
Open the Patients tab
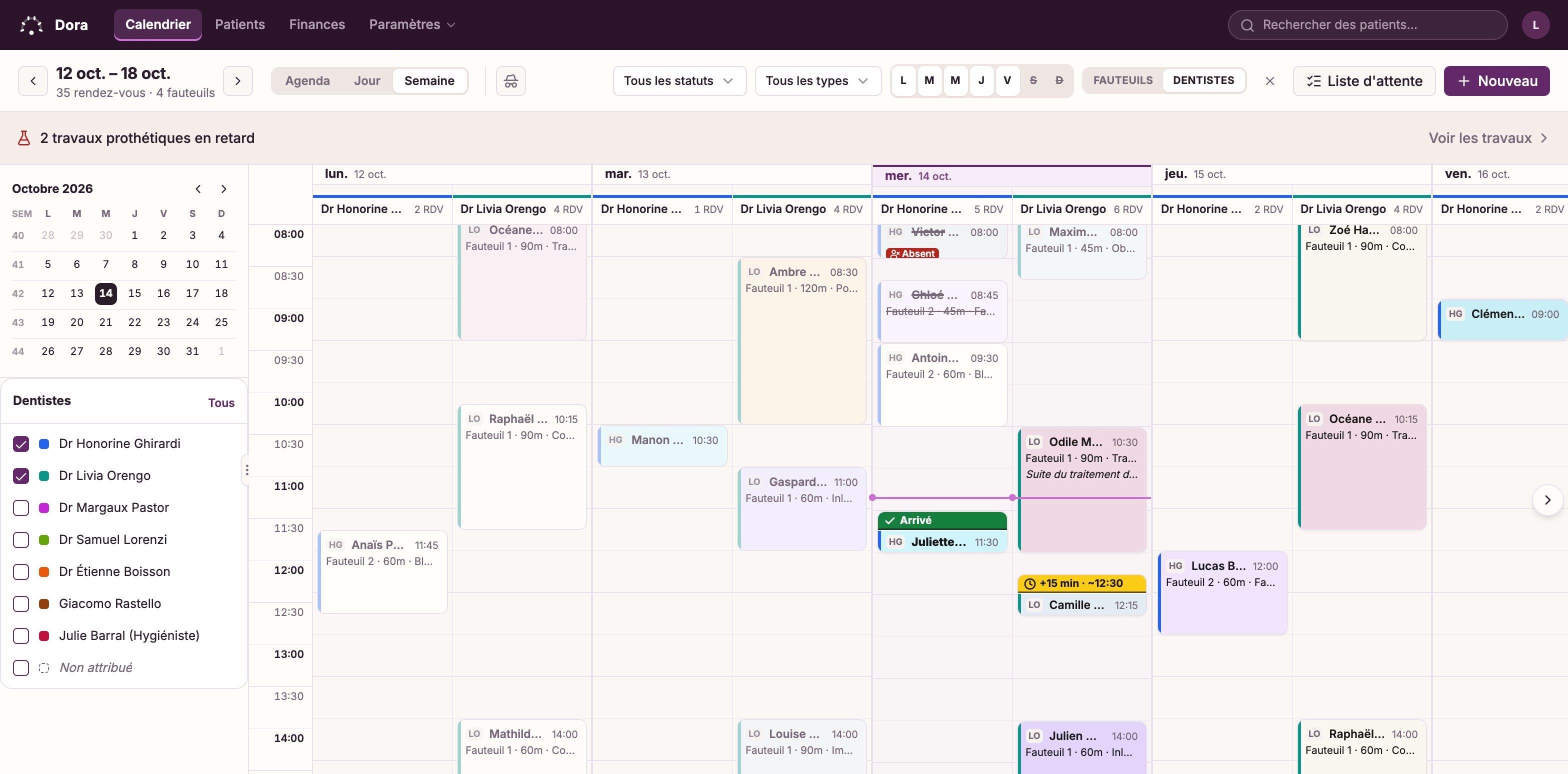click(240, 25)
